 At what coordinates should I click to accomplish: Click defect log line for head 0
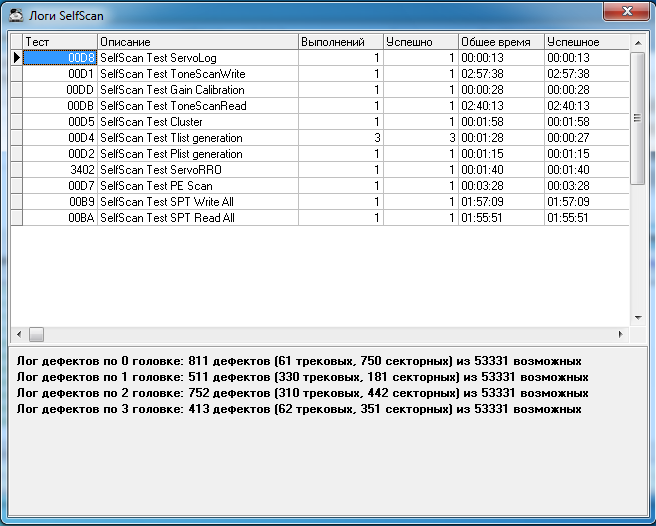coord(299,361)
